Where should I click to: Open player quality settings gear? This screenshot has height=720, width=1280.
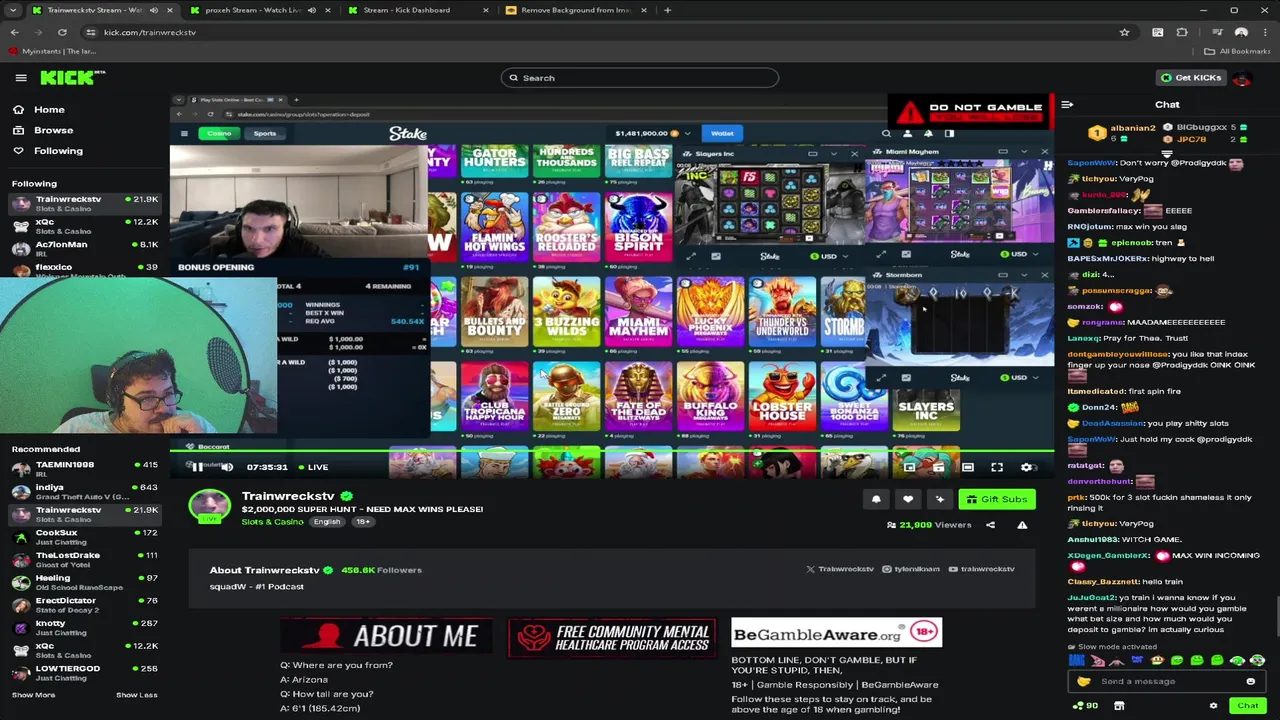coord(1026,467)
